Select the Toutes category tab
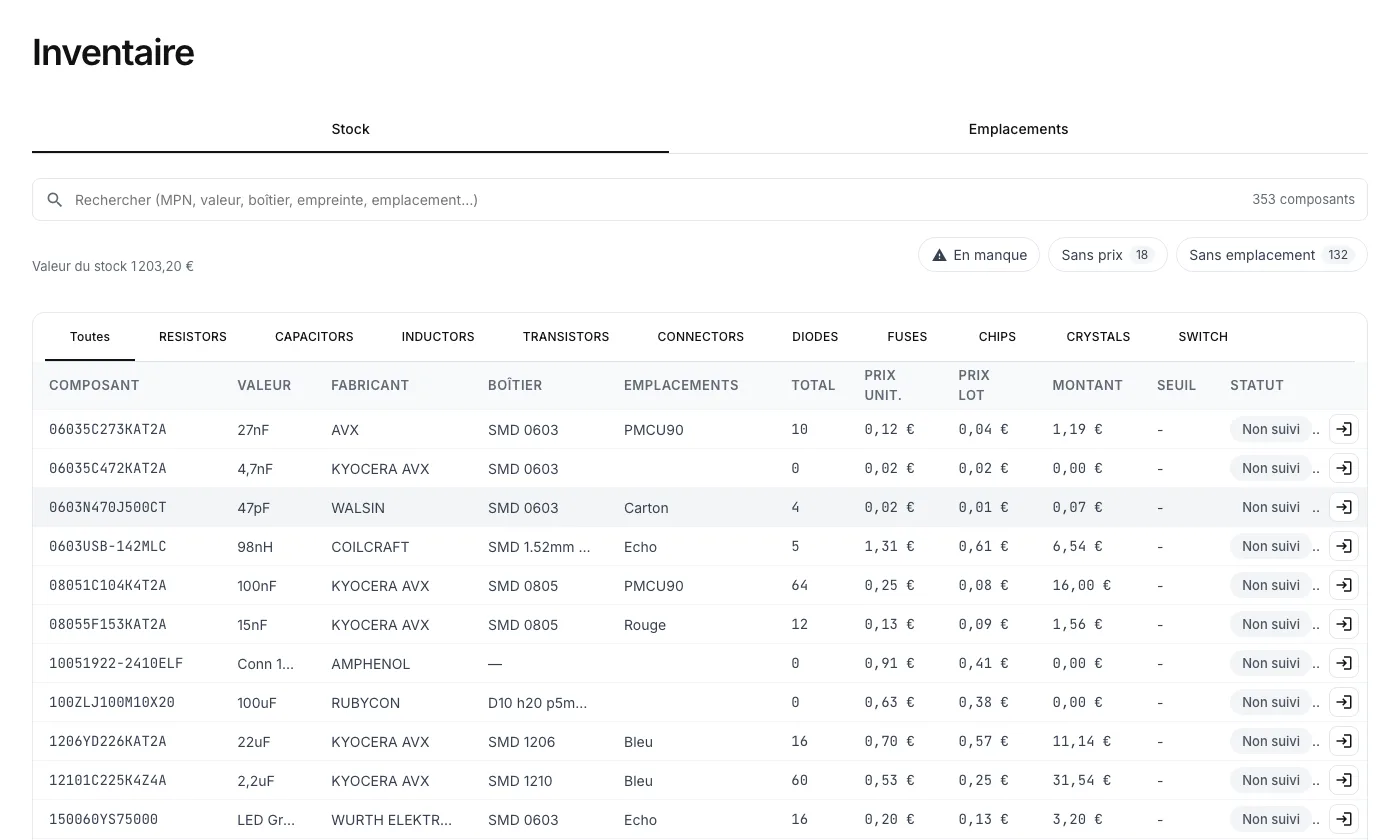 tap(90, 337)
